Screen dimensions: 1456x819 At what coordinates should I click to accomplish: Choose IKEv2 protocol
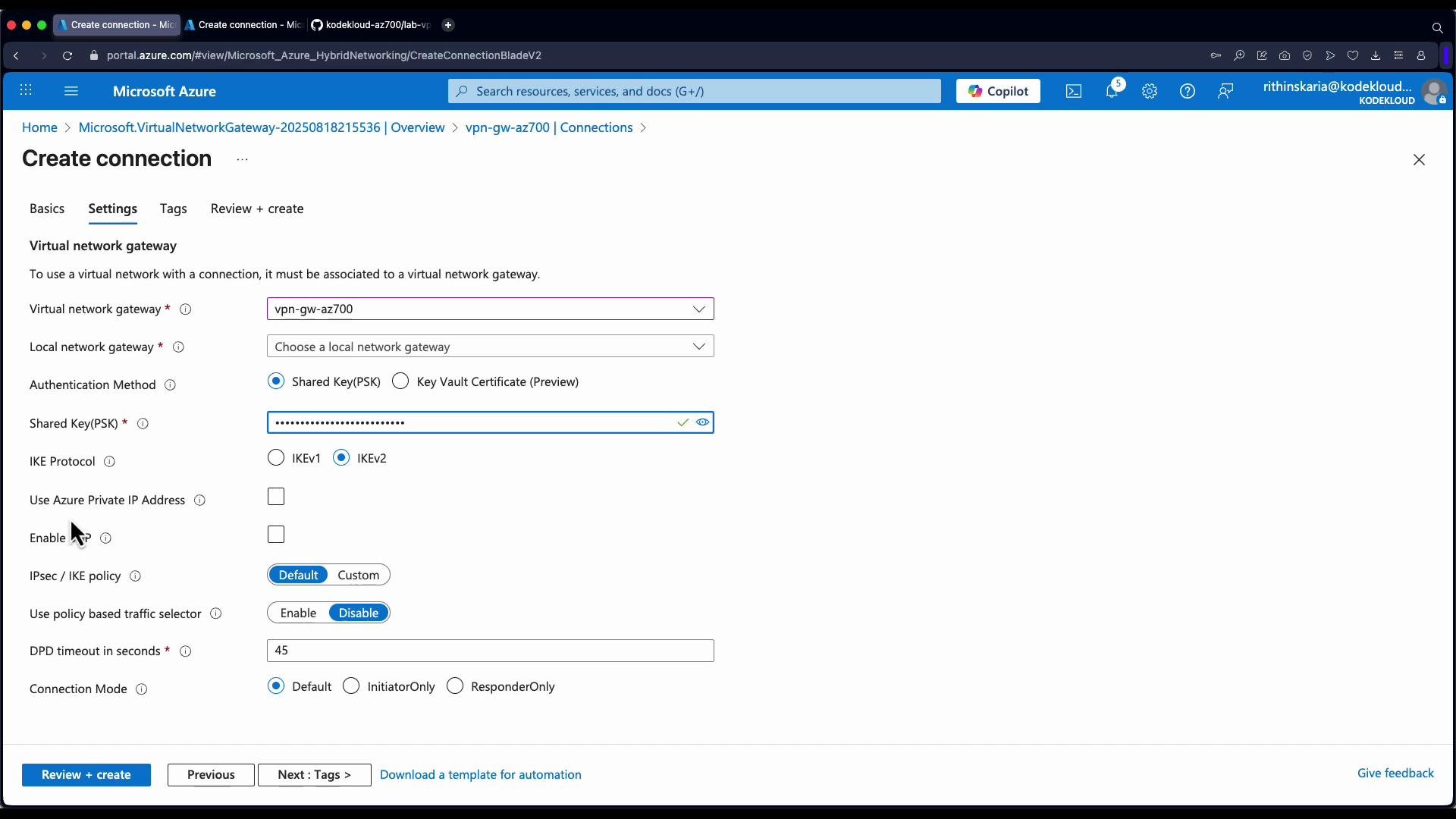coord(341,458)
